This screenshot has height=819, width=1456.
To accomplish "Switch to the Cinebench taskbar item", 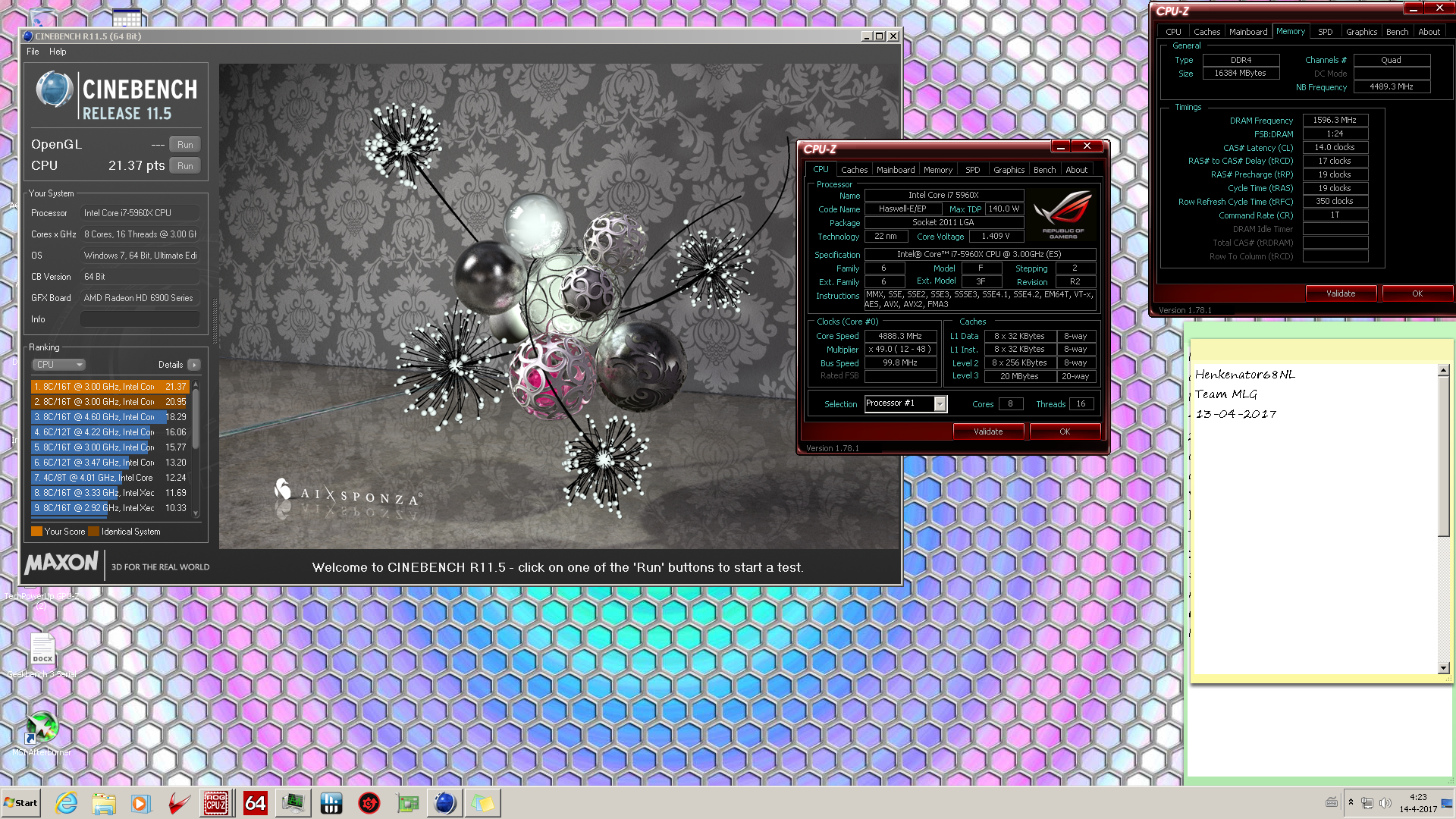I will pyautogui.click(x=445, y=803).
